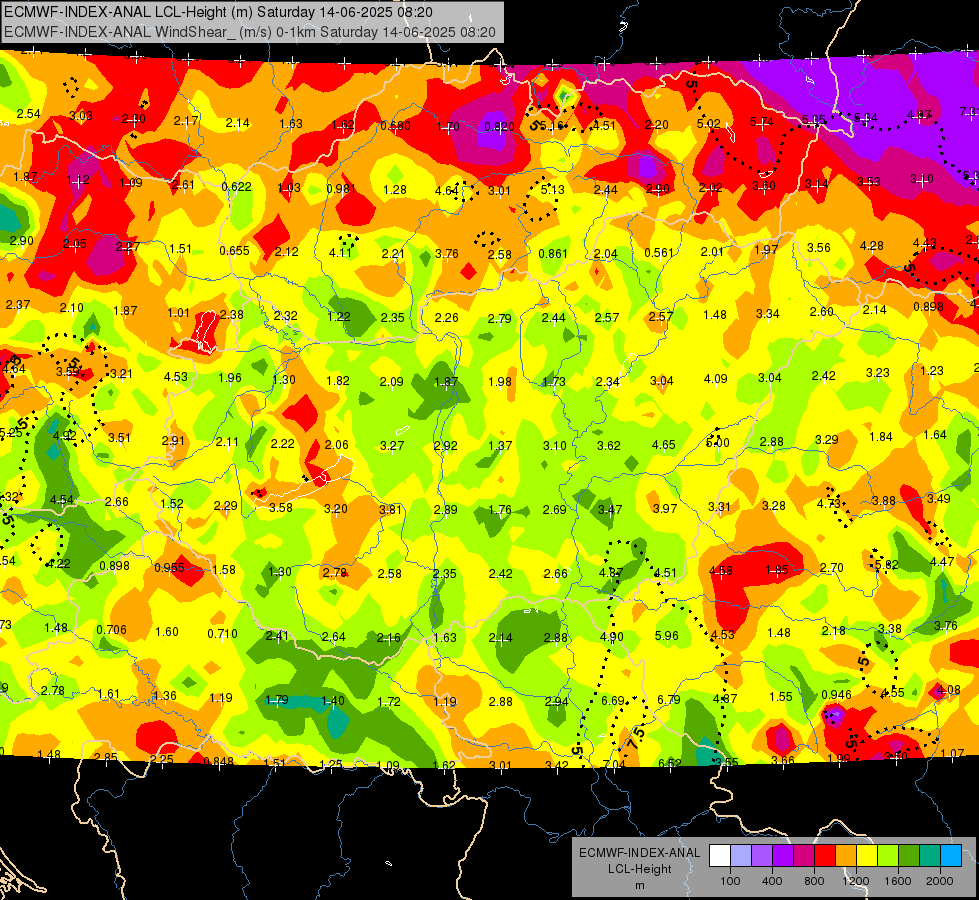Screen dimensions: 979x900
Task: Click wind shear value 5.96
Action: [x=667, y=635]
